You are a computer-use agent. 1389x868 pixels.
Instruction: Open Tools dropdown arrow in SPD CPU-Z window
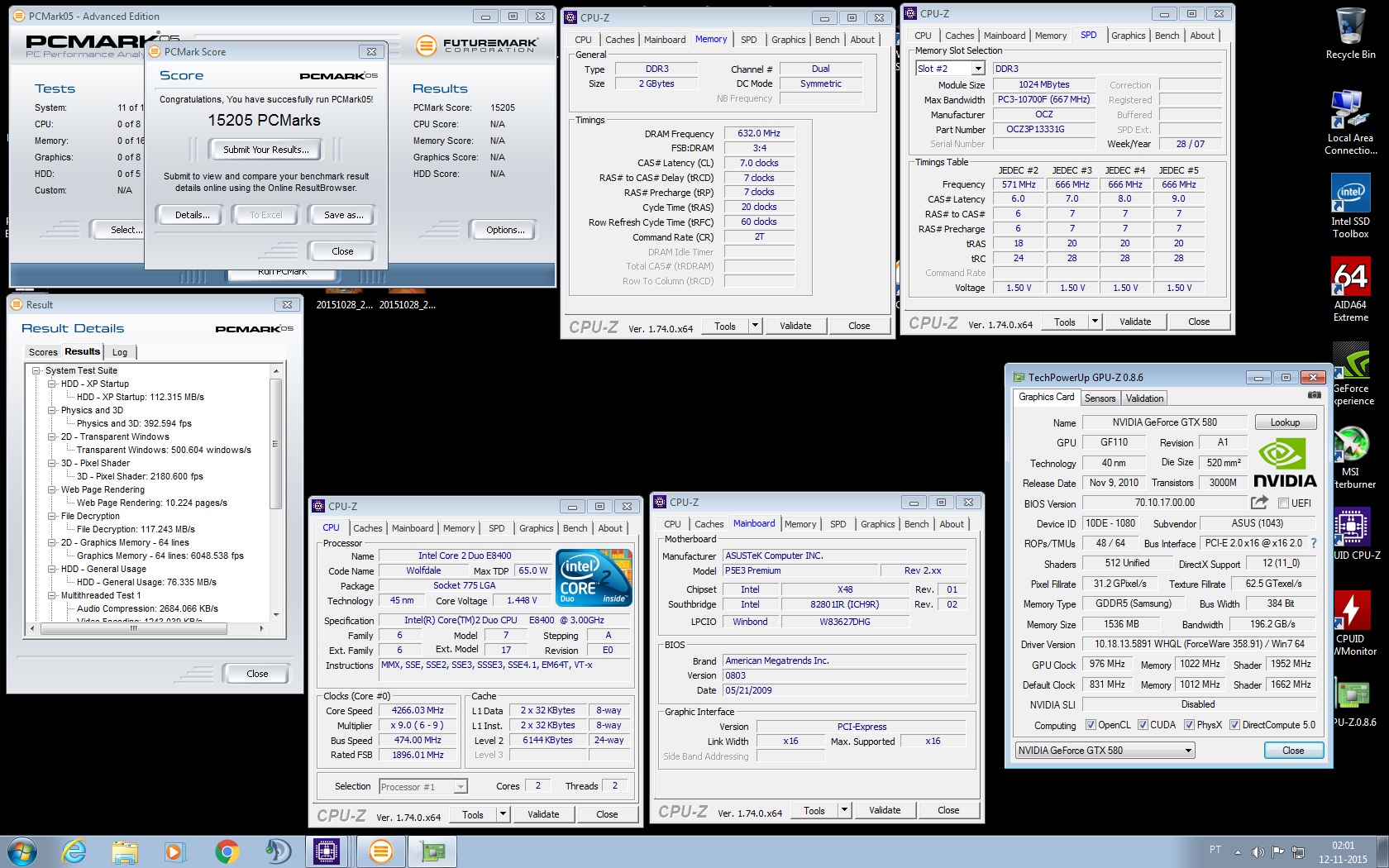(1095, 322)
